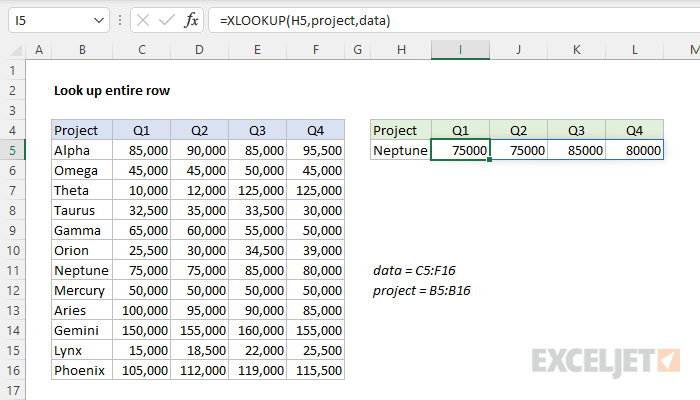Select cell H5 containing Neptune
Screen dimensions: 700x400
(401, 150)
